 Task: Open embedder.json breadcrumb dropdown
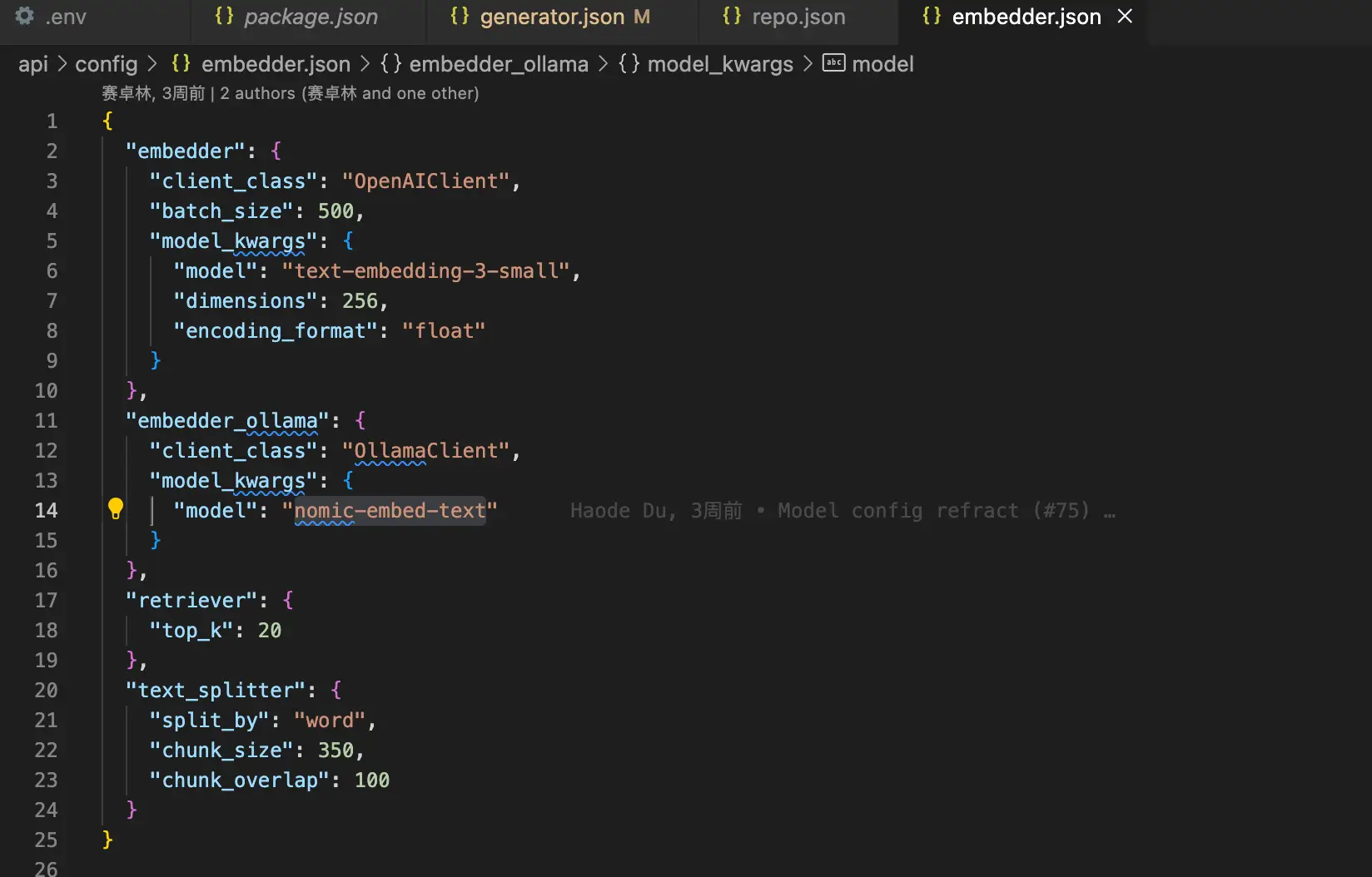[x=276, y=64]
